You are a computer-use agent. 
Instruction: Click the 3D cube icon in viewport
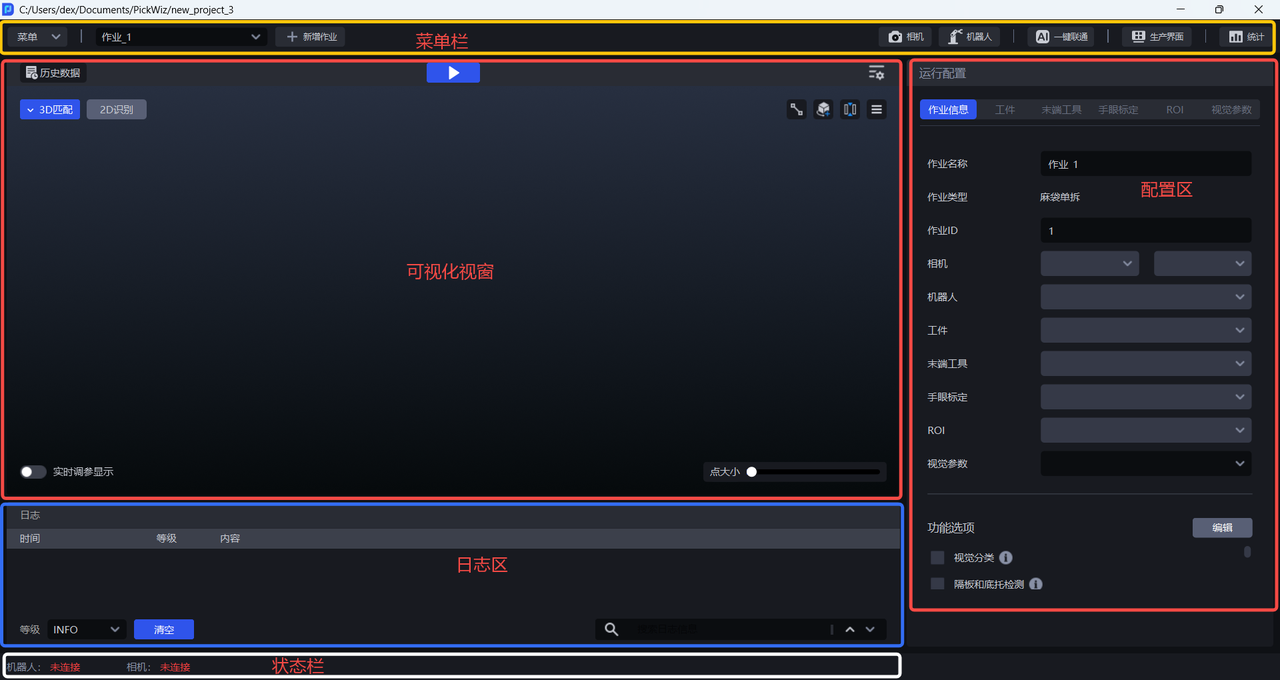pos(823,110)
